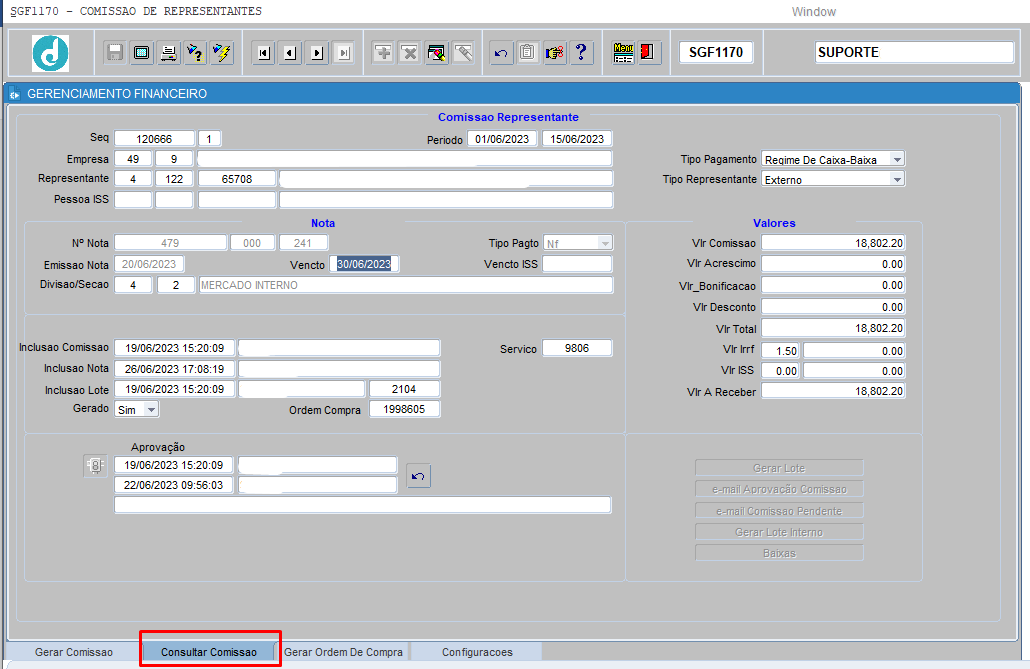Click e-mail Comissao Pendente button
This screenshot has width=1030, height=669.
point(779,511)
